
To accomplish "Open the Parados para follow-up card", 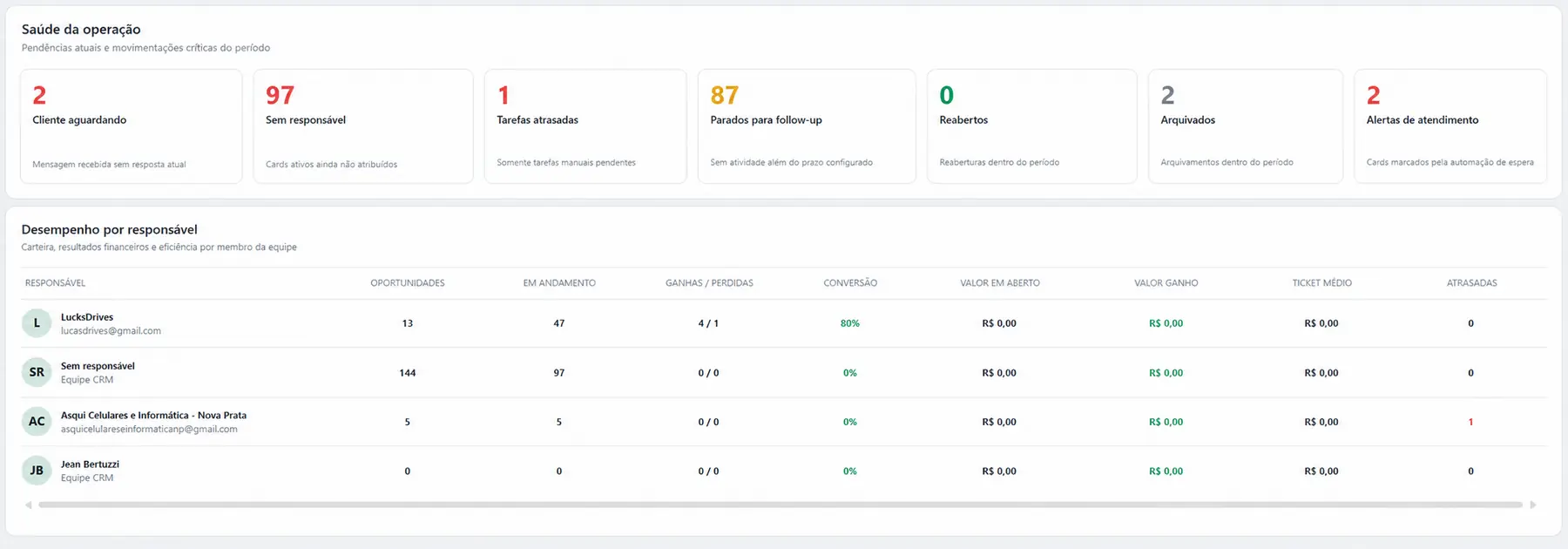I will click(x=807, y=126).
